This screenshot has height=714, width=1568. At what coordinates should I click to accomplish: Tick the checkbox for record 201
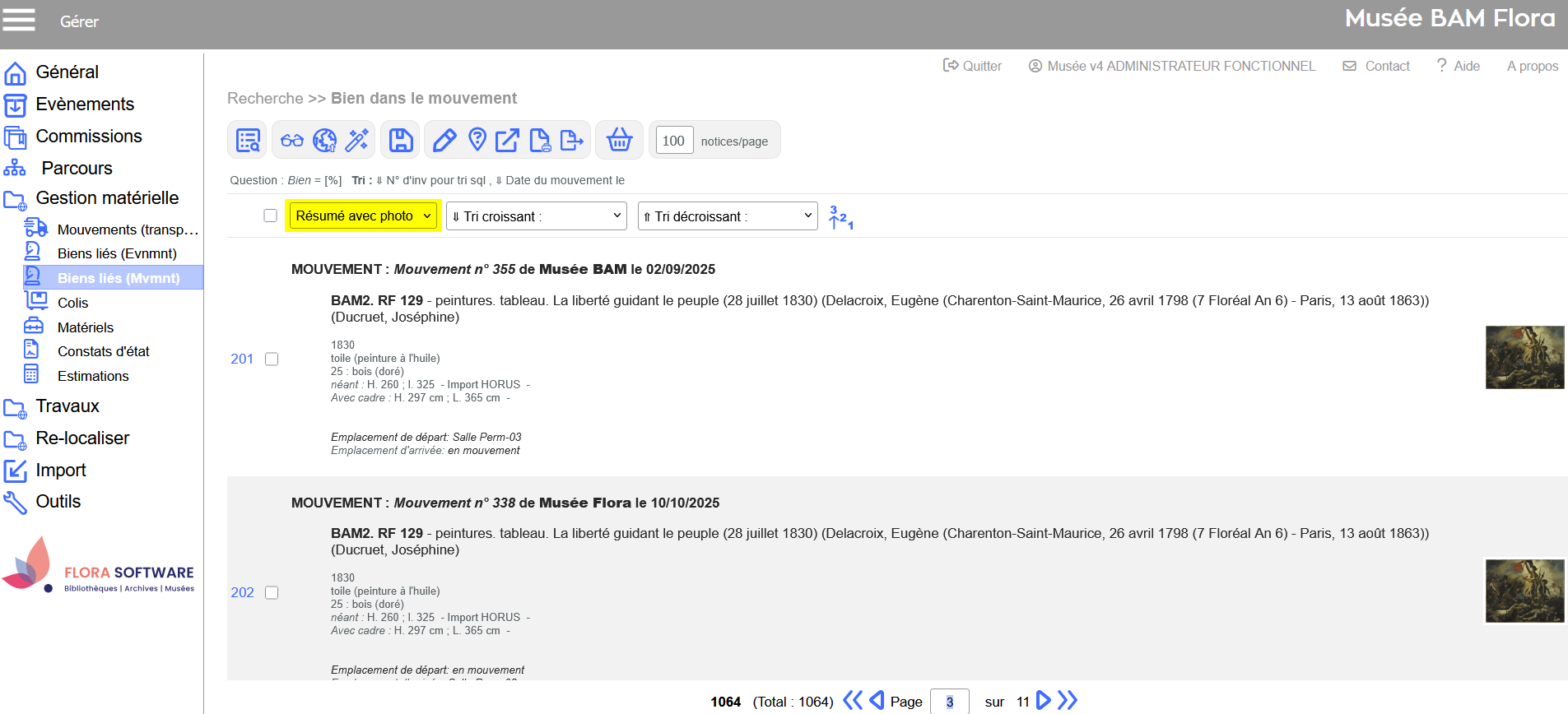272,359
